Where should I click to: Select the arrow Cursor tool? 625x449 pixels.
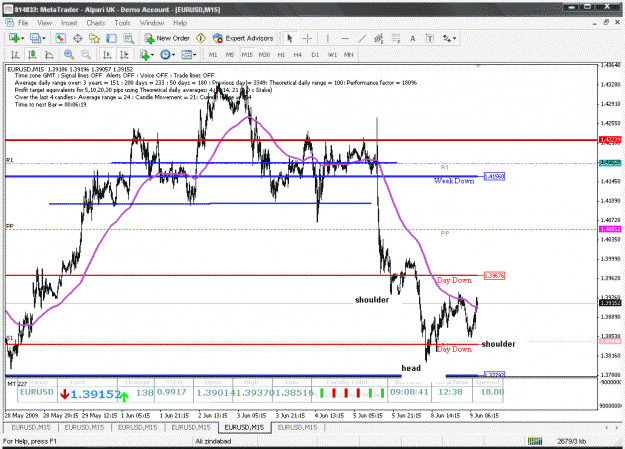[290, 38]
